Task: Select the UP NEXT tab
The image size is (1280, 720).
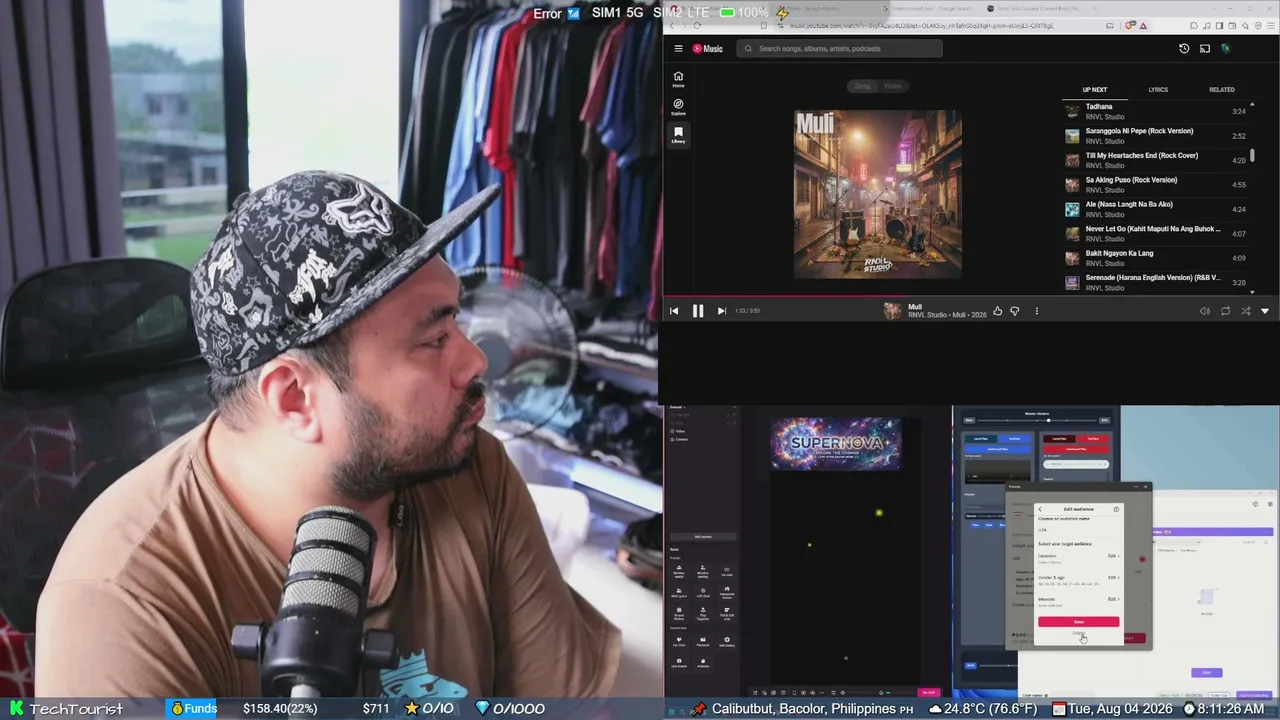Action: click(x=1095, y=90)
